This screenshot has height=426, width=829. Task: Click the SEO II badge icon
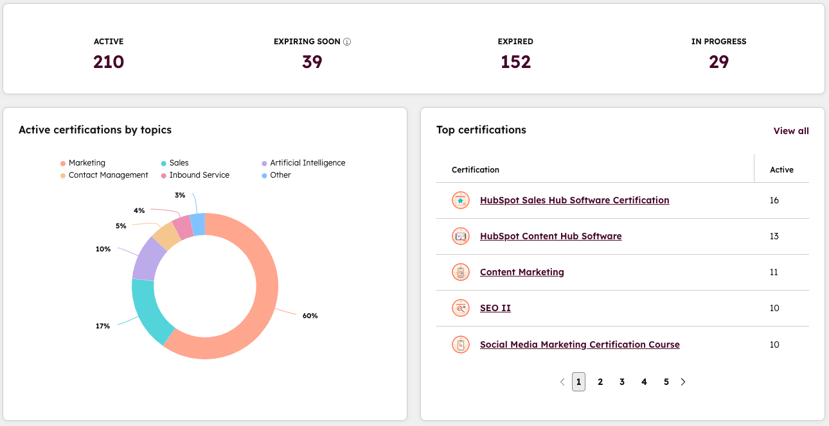461,308
